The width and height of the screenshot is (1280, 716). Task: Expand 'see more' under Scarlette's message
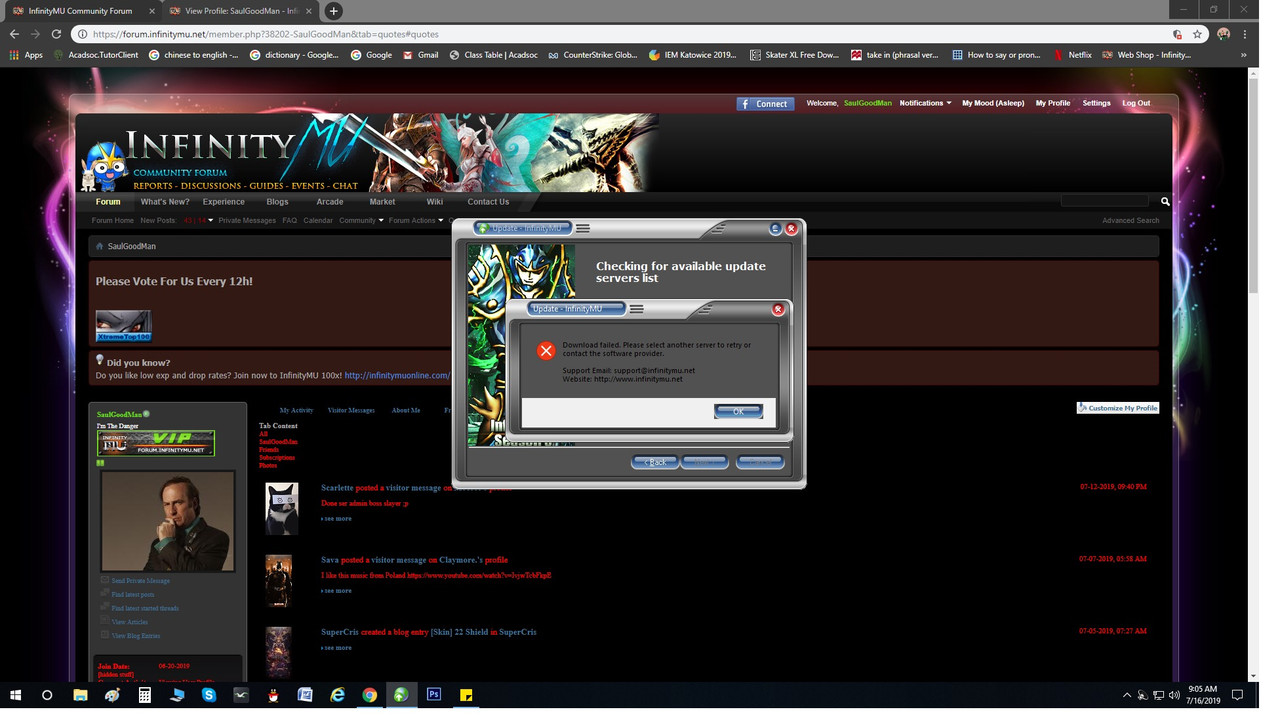coord(336,519)
